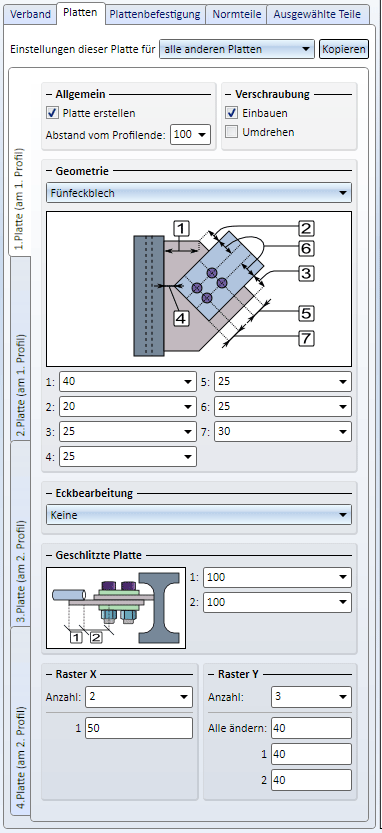Open Geometrie parameter 6 dropdown

(x=283, y=407)
